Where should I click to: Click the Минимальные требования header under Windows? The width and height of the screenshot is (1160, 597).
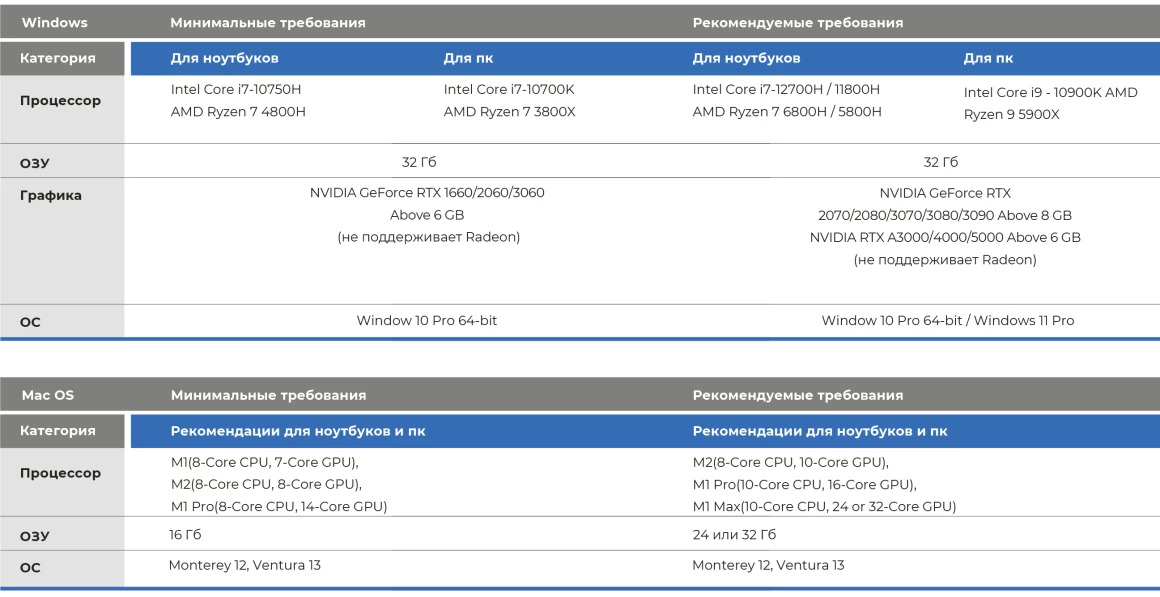click(x=268, y=22)
